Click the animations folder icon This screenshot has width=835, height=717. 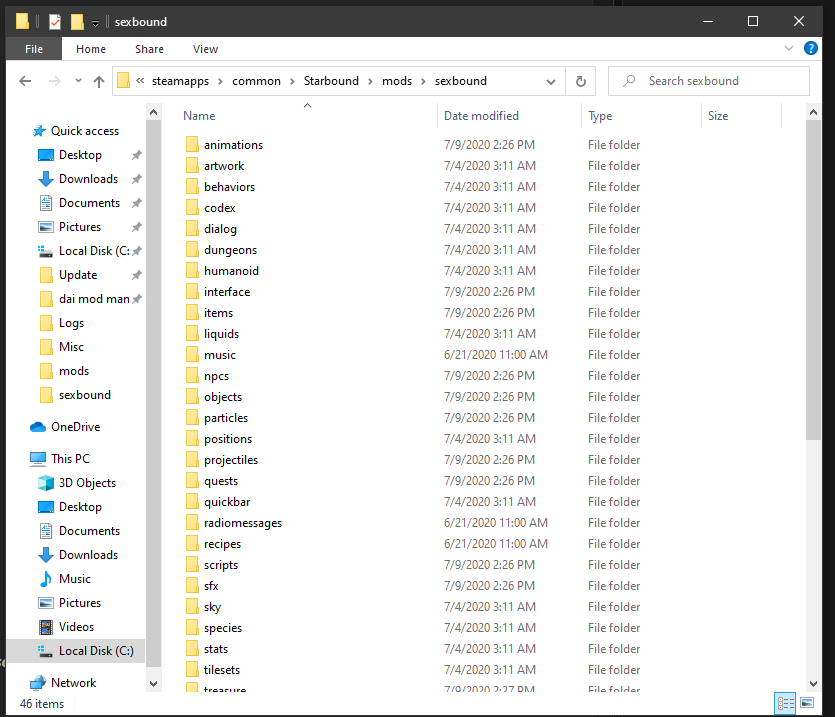pos(192,144)
